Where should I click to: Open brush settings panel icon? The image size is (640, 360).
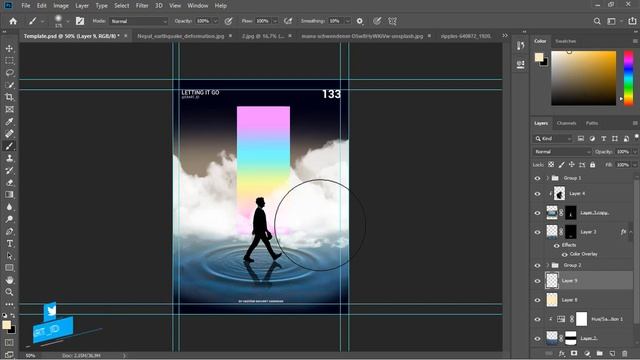pyautogui.click(x=80, y=21)
